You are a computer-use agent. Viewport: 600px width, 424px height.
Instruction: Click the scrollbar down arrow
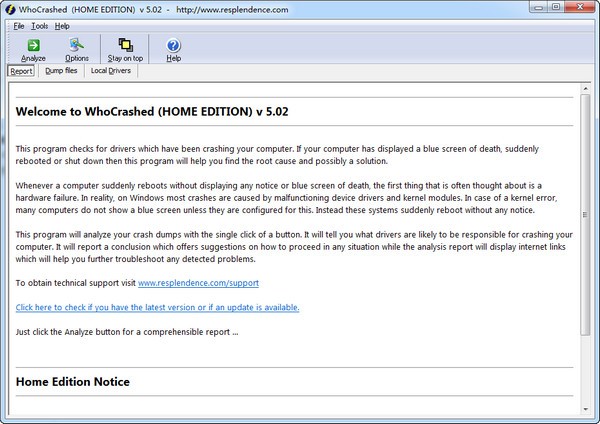pos(585,409)
